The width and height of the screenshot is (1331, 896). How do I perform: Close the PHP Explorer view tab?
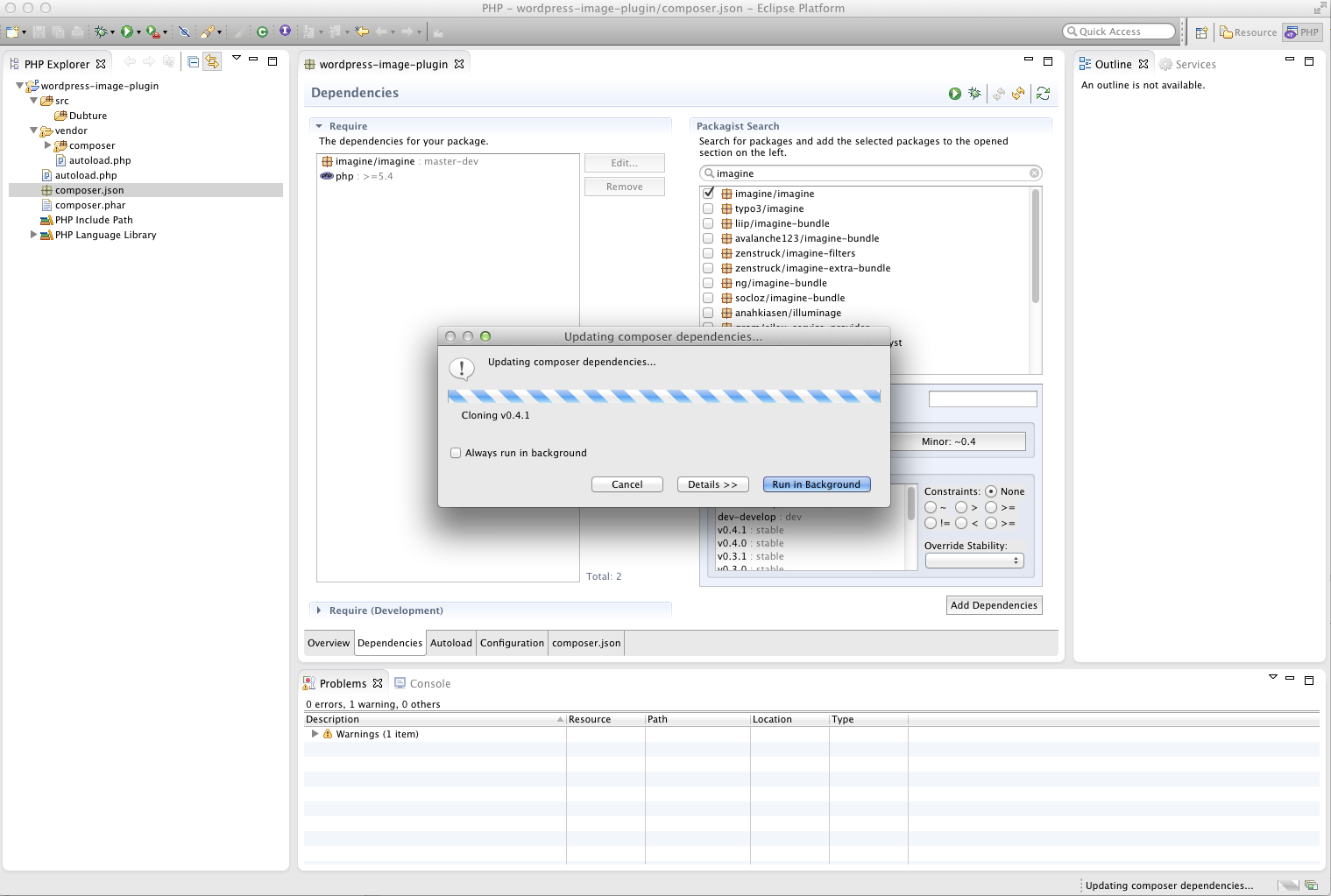click(x=101, y=64)
